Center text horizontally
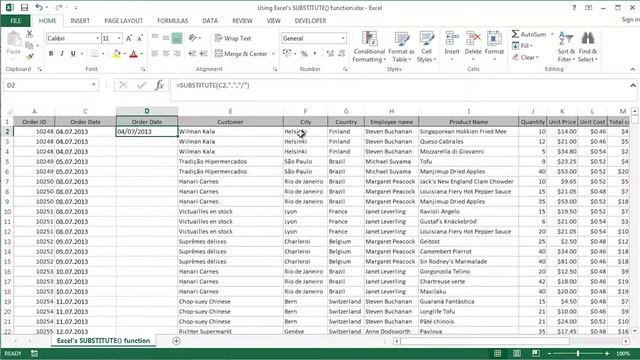Image resolution: width=640 pixels, height=360 pixels. click(x=166, y=53)
